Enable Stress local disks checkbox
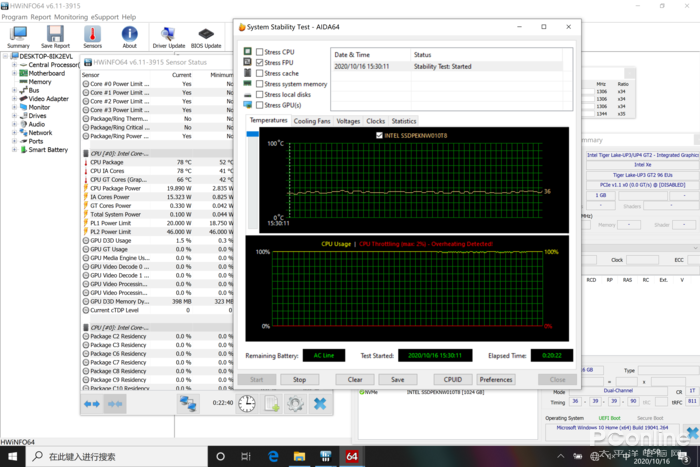 point(259,95)
